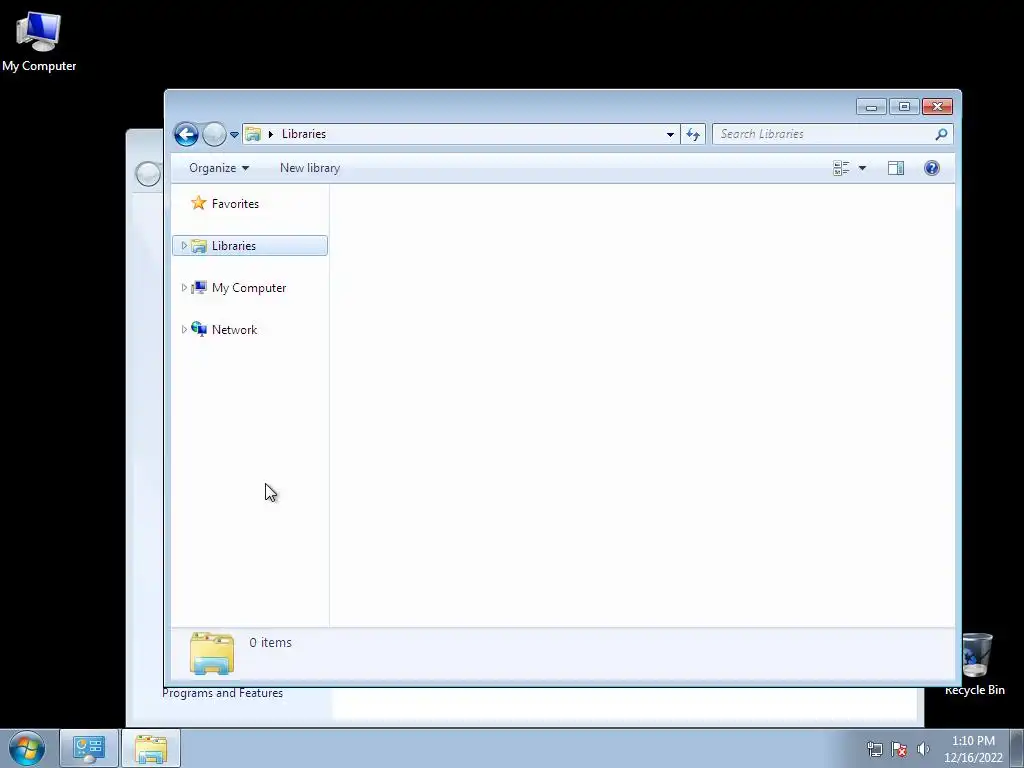Image resolution: width=1024 pixels, height=768 pixels.
Task: Click the 0 items status text
Action: click(x=270, y=643)
